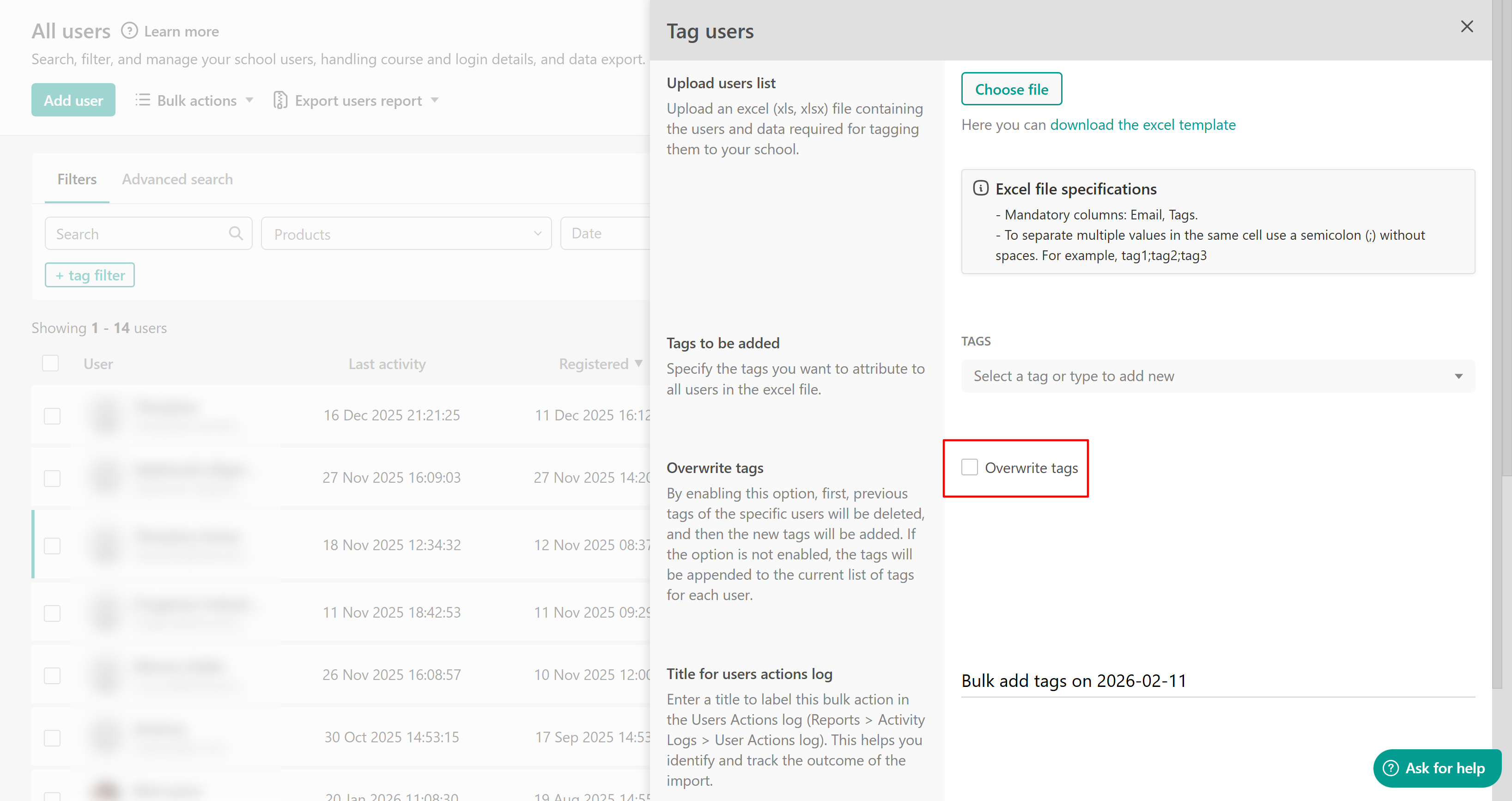This screenshot has height=801, width=1512.
Task: Select the Filters tab
Action: 77,179
